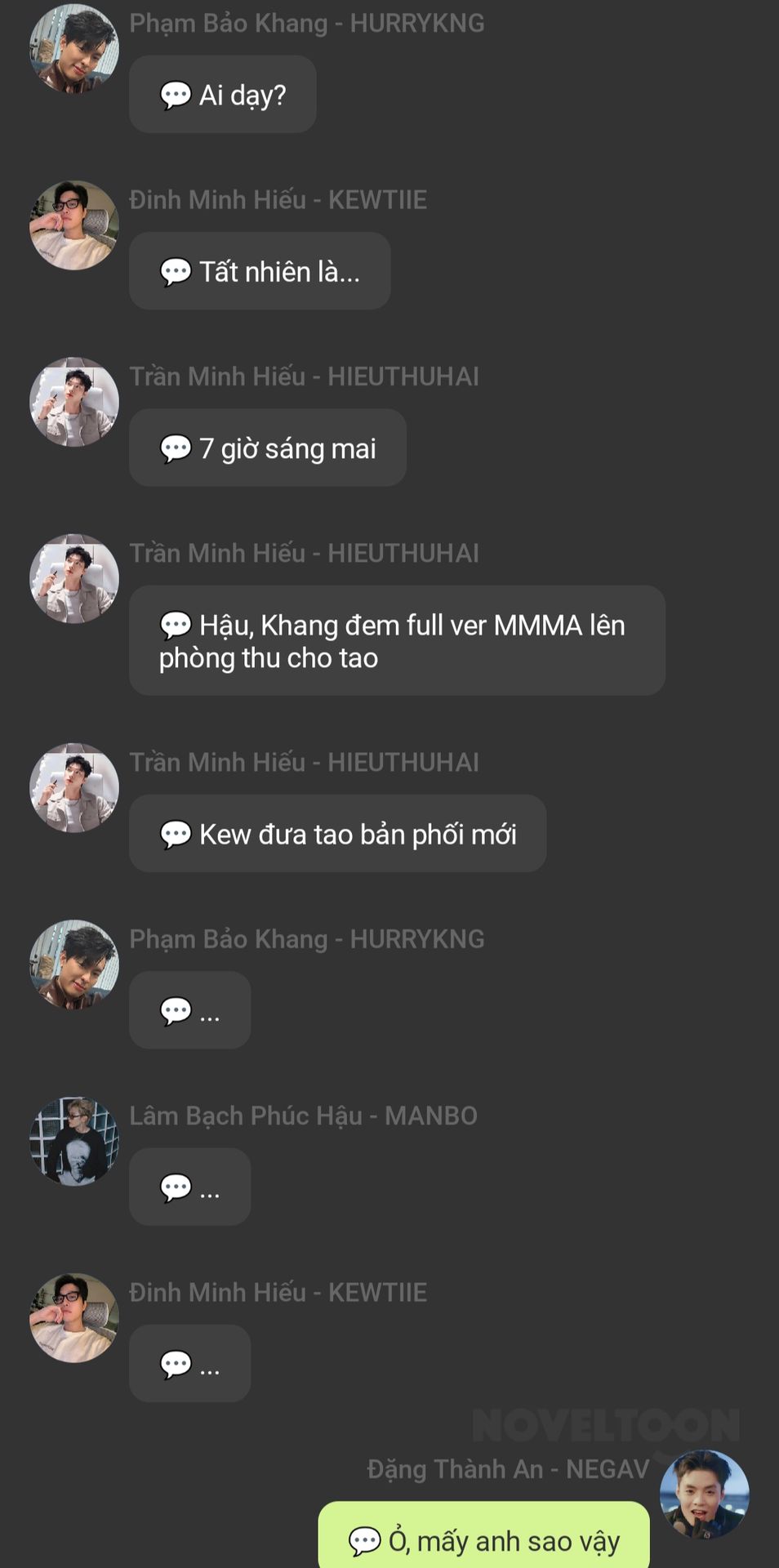The image size is (779, 1568).
Task: Click the Lâm Bạch Phúc Hậu avatar
Action: 74,1141
